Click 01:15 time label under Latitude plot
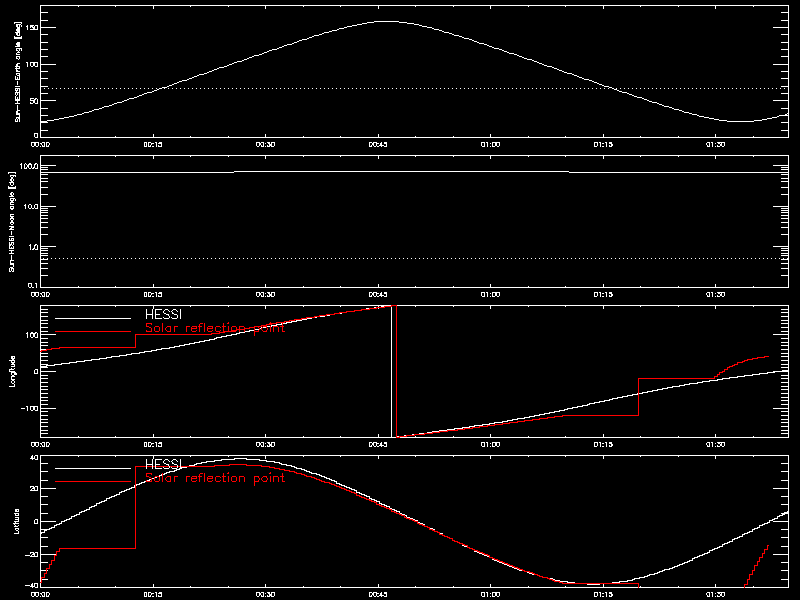The height and width of the screenshot is (600, 800). coord(603,594)
